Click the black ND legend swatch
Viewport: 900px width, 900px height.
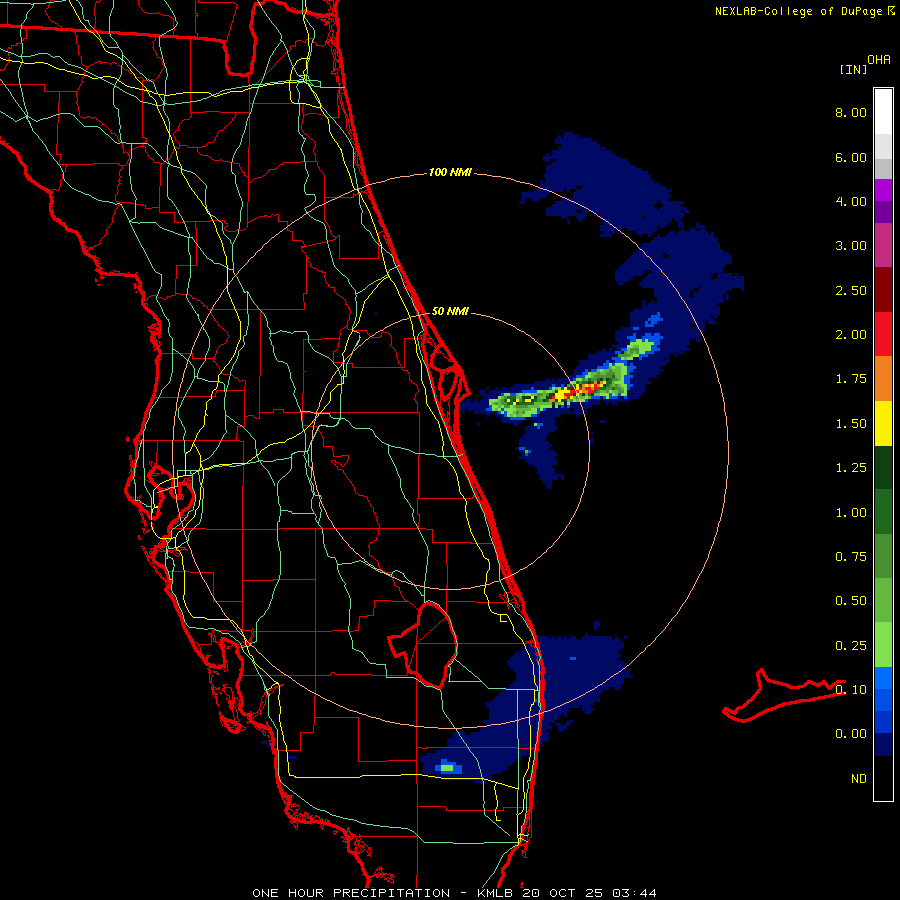tap(883, 778)
